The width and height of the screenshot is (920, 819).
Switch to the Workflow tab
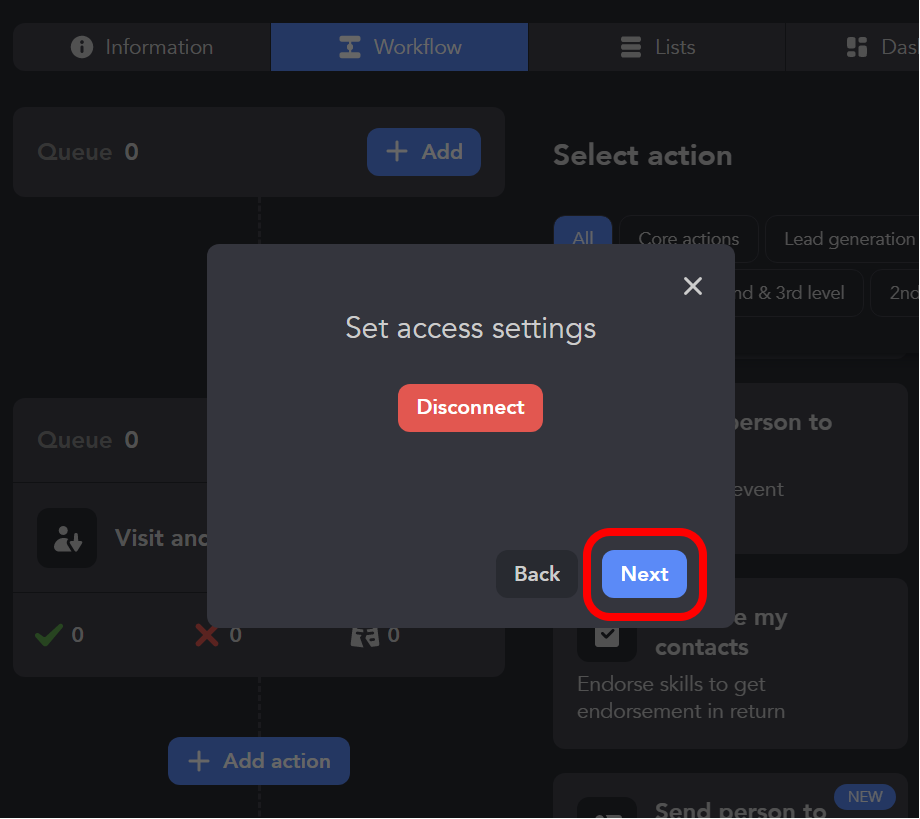399,47
